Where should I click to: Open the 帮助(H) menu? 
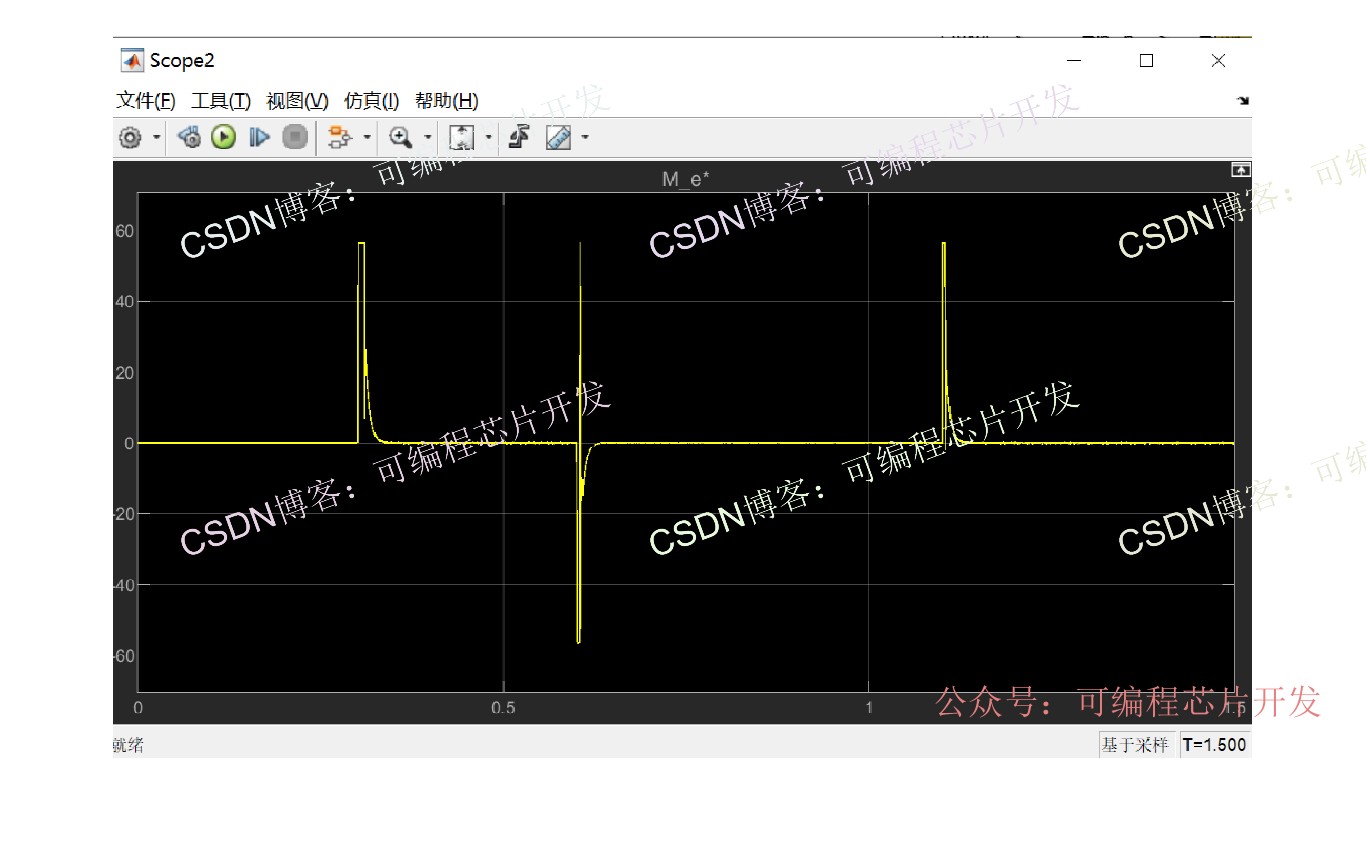[x=447, y=101]
